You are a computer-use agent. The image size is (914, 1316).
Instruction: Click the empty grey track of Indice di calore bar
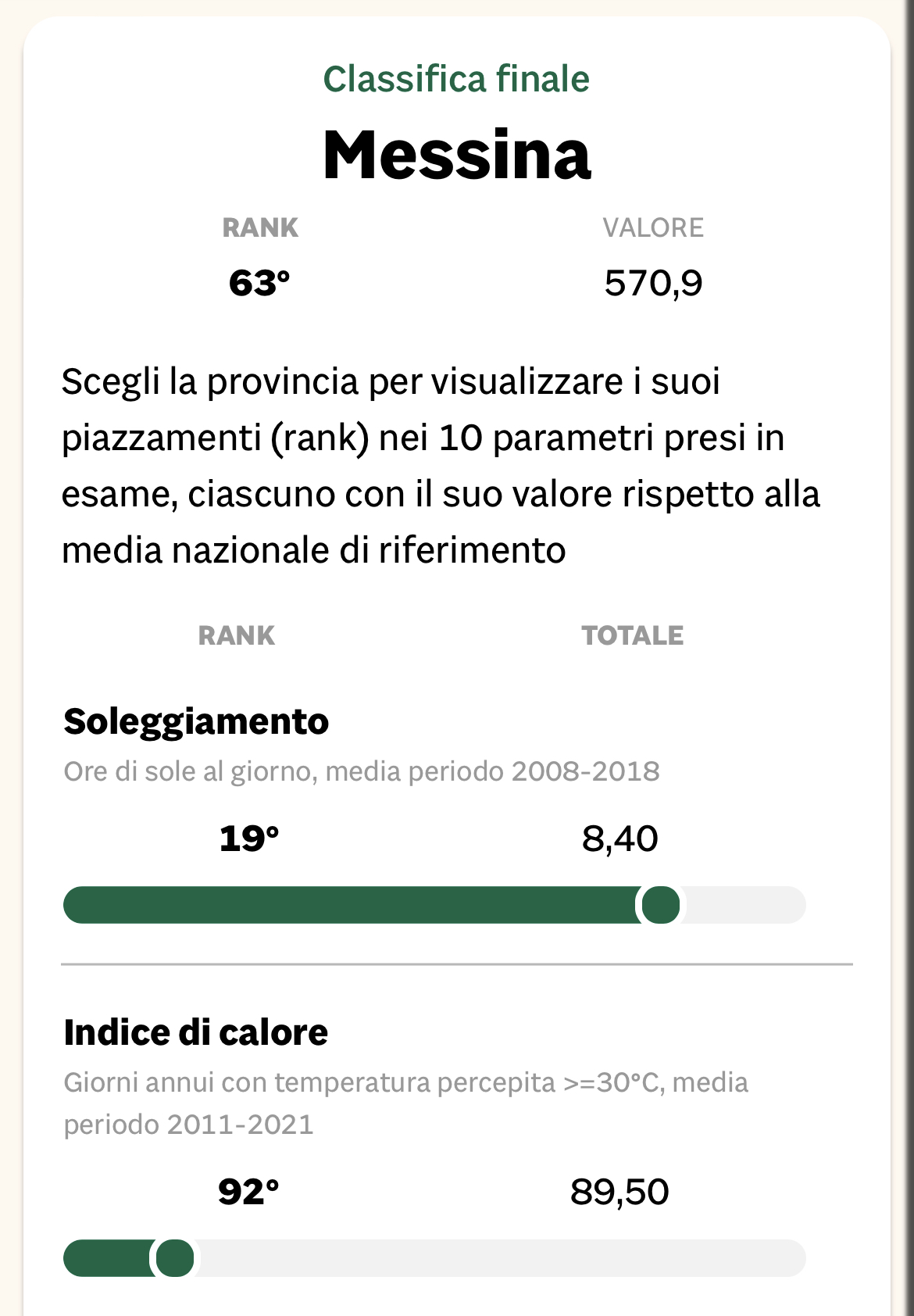pos(502,1258)
